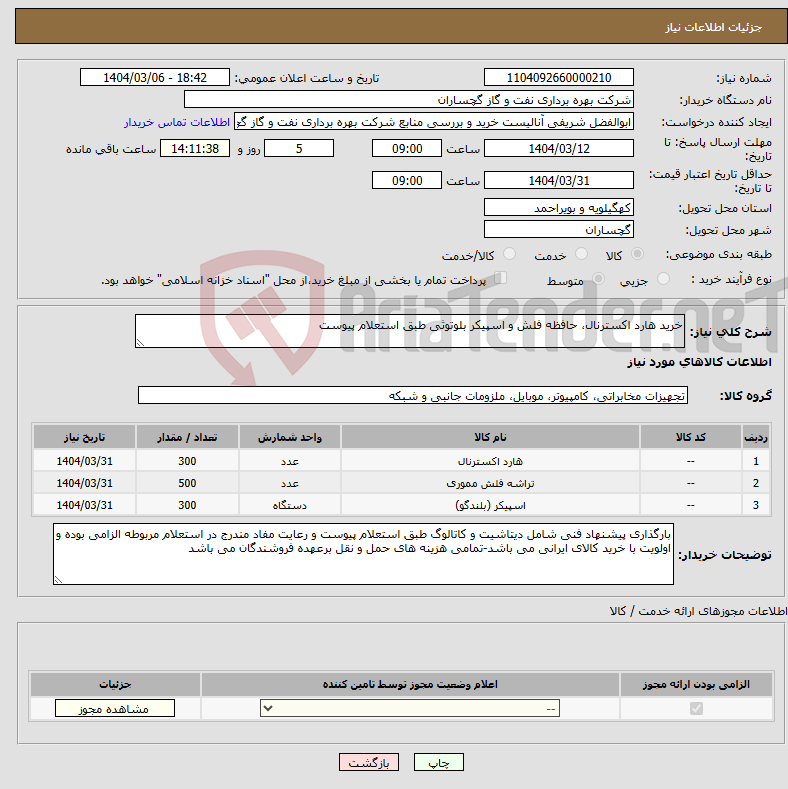788x789 pixels.
Task: Click the buyer name field شرکت بهره برداری نفت و گاز گچساران
Action: pyautogui.click(x=409, y=100)
